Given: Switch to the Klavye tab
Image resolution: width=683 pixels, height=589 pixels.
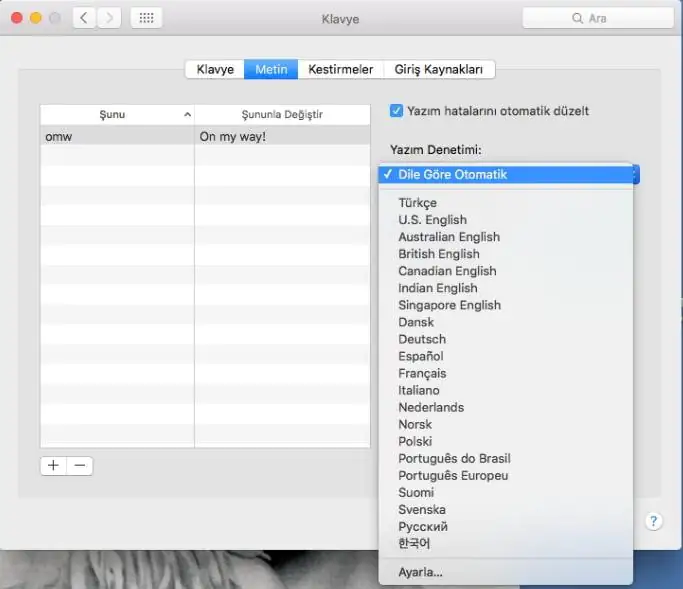Looking at the screenshot, I should tap(215, 69).
